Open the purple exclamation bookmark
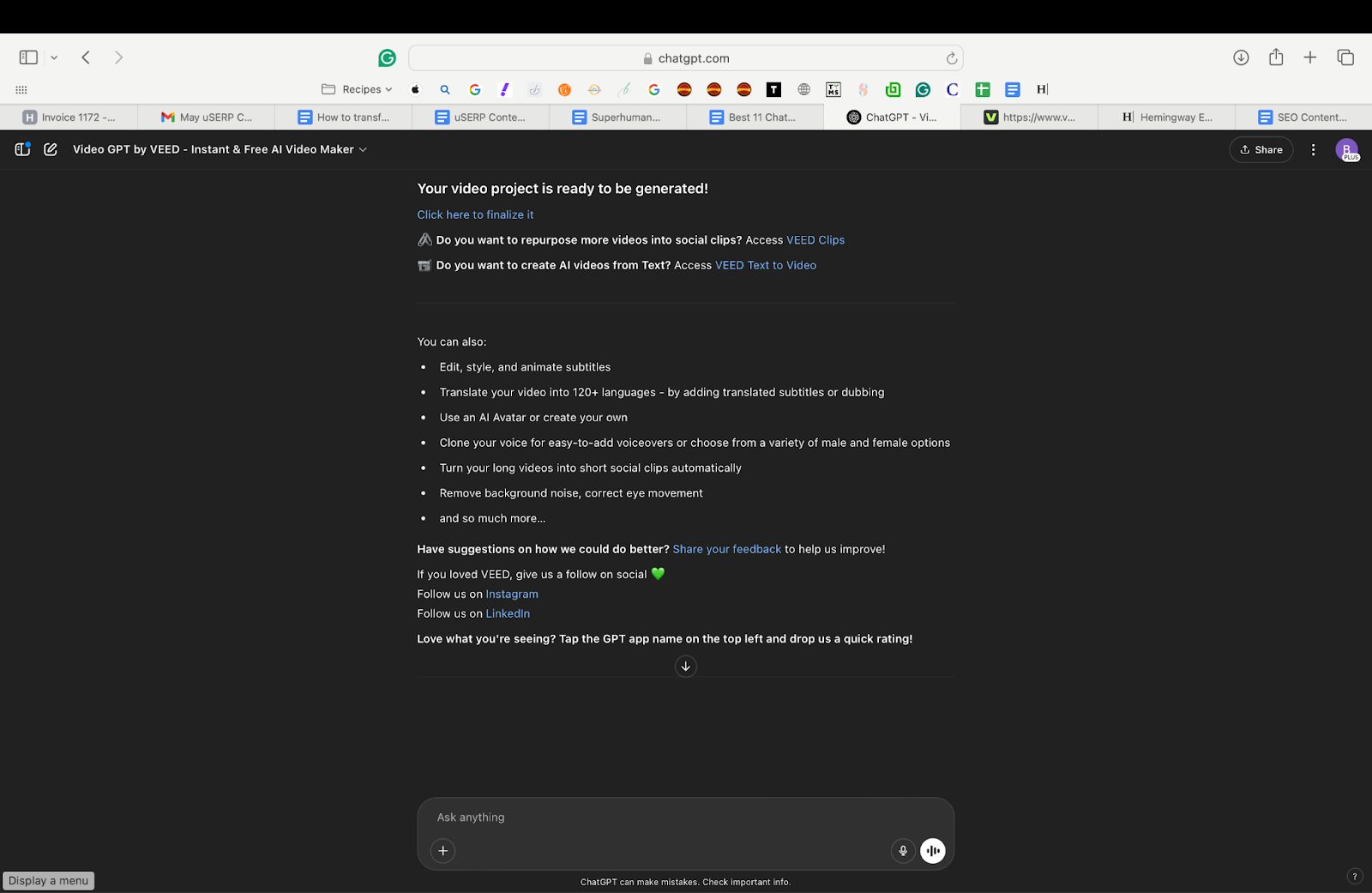The width and height of the screenshot is (1372, 893). click(505, 89)
